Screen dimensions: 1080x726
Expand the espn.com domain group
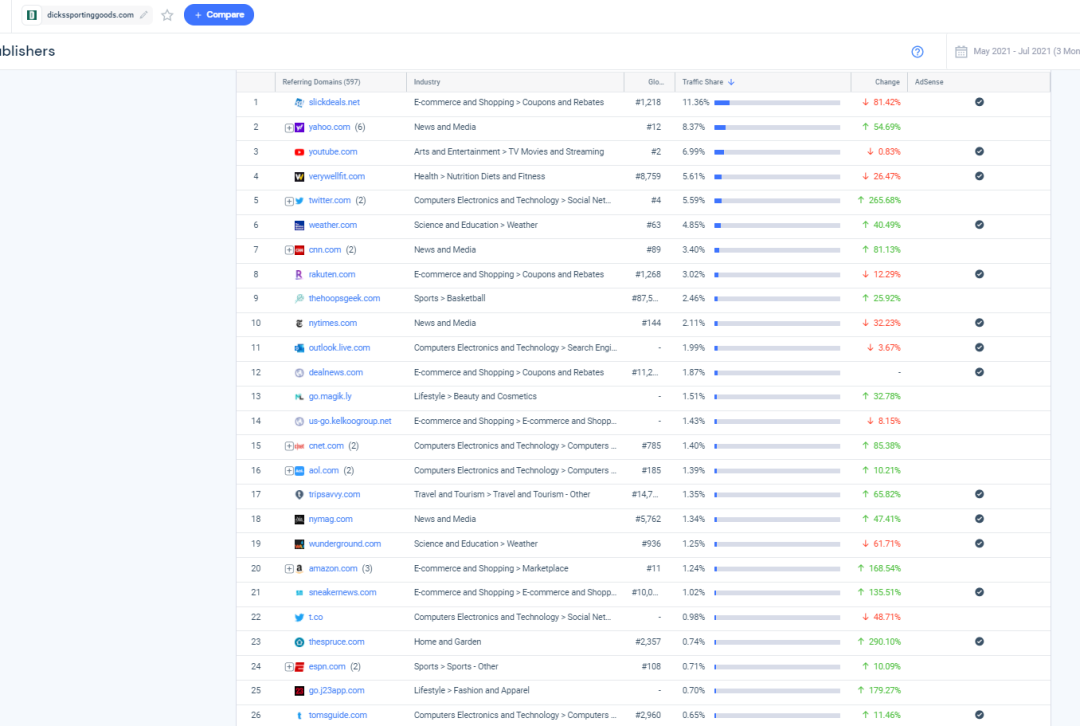point(289,667)
